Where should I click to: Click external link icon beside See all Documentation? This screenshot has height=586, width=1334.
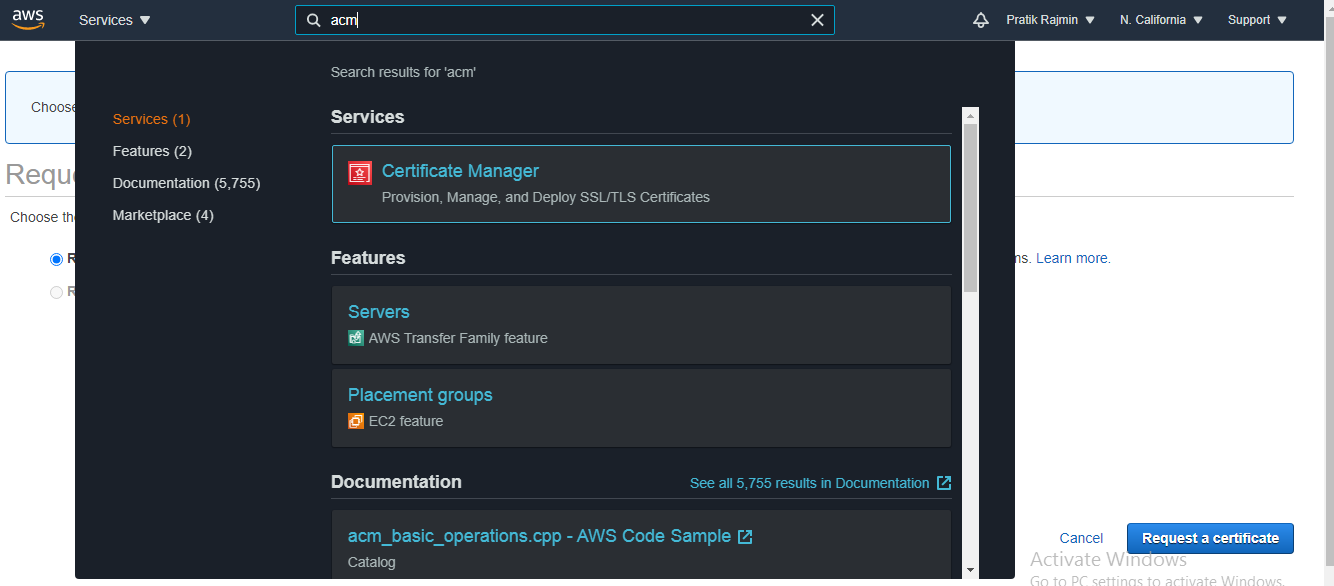coord(944,483)
